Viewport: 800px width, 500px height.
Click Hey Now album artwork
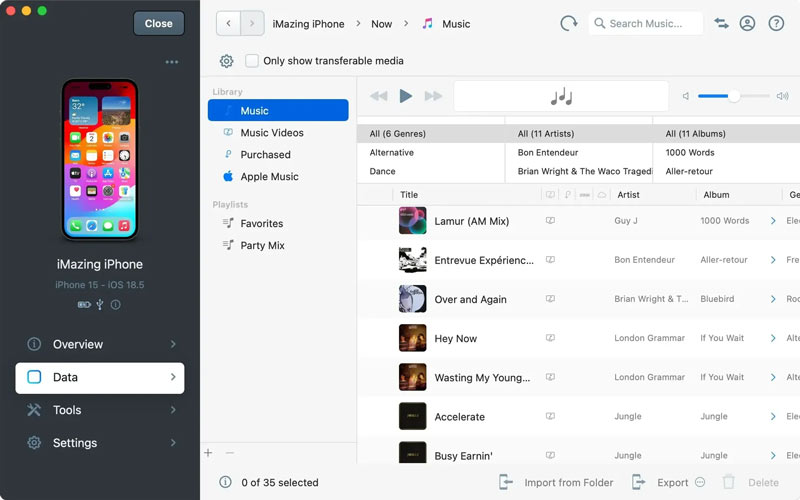(x=412, y=338)
